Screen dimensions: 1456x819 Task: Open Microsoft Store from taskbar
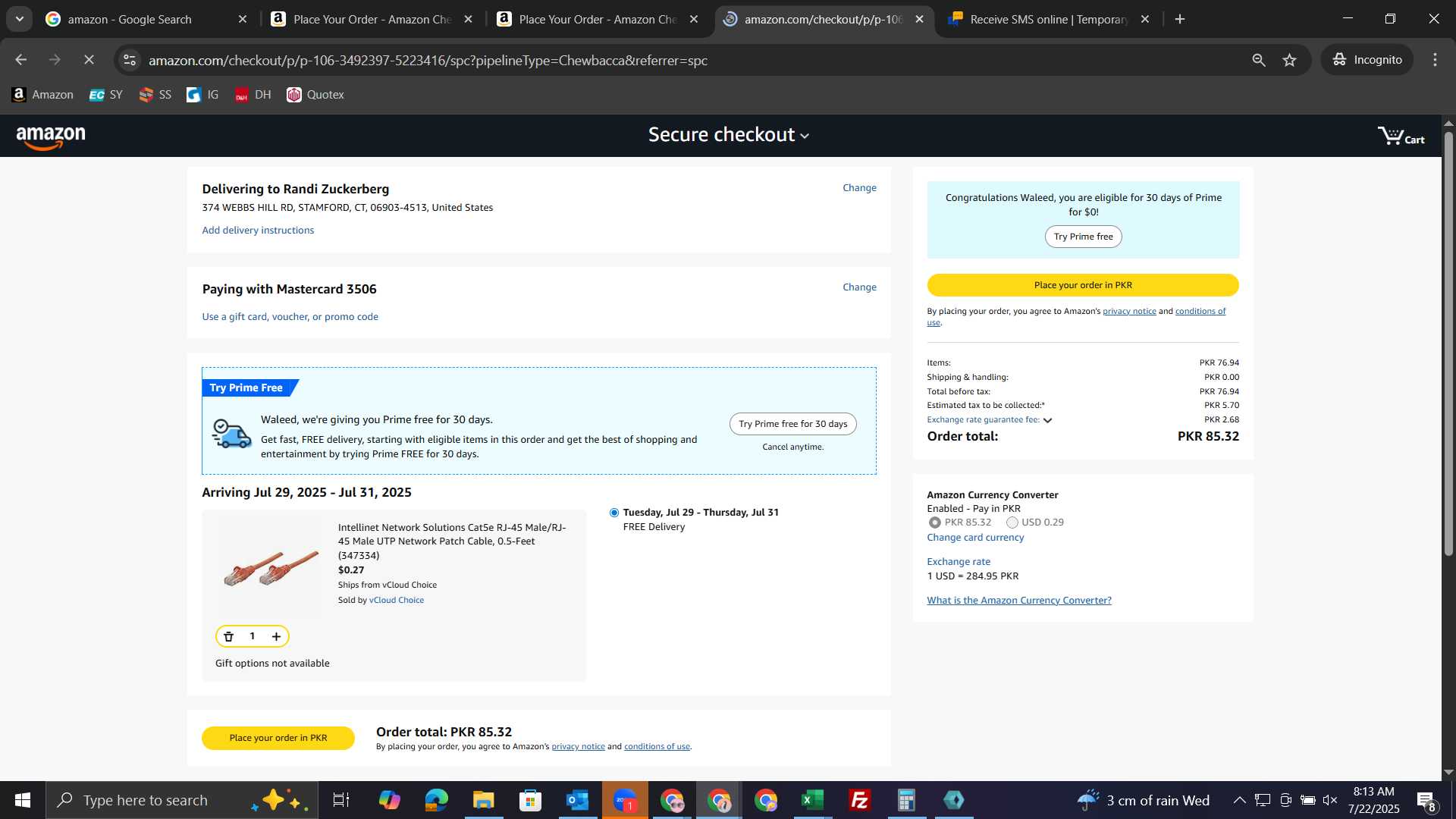(x=530, y=800)
